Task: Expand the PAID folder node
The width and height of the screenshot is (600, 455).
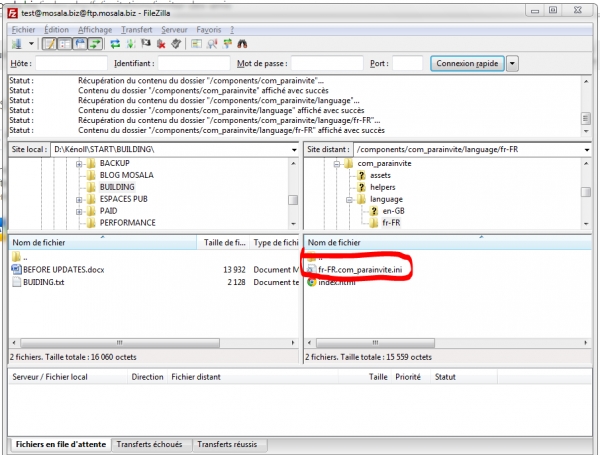Action: 79,211
